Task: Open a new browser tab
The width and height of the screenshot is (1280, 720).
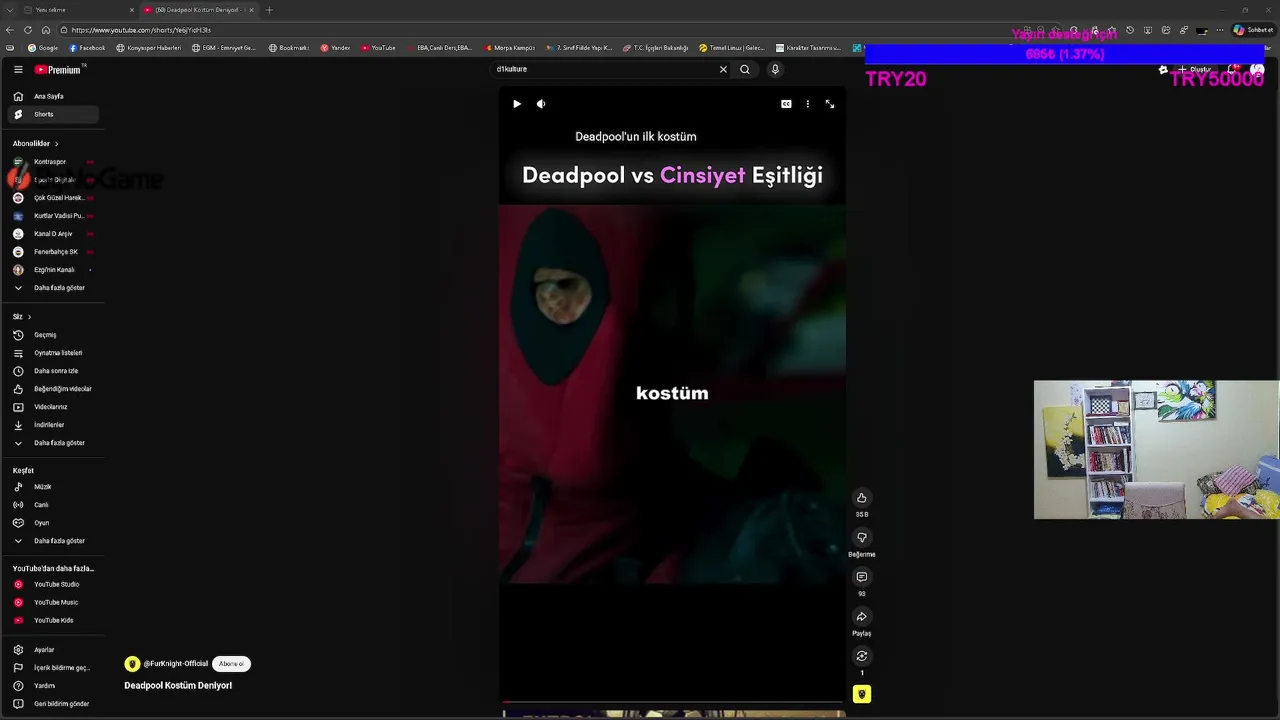Action: pyautogui.click(x=269, y=10)
